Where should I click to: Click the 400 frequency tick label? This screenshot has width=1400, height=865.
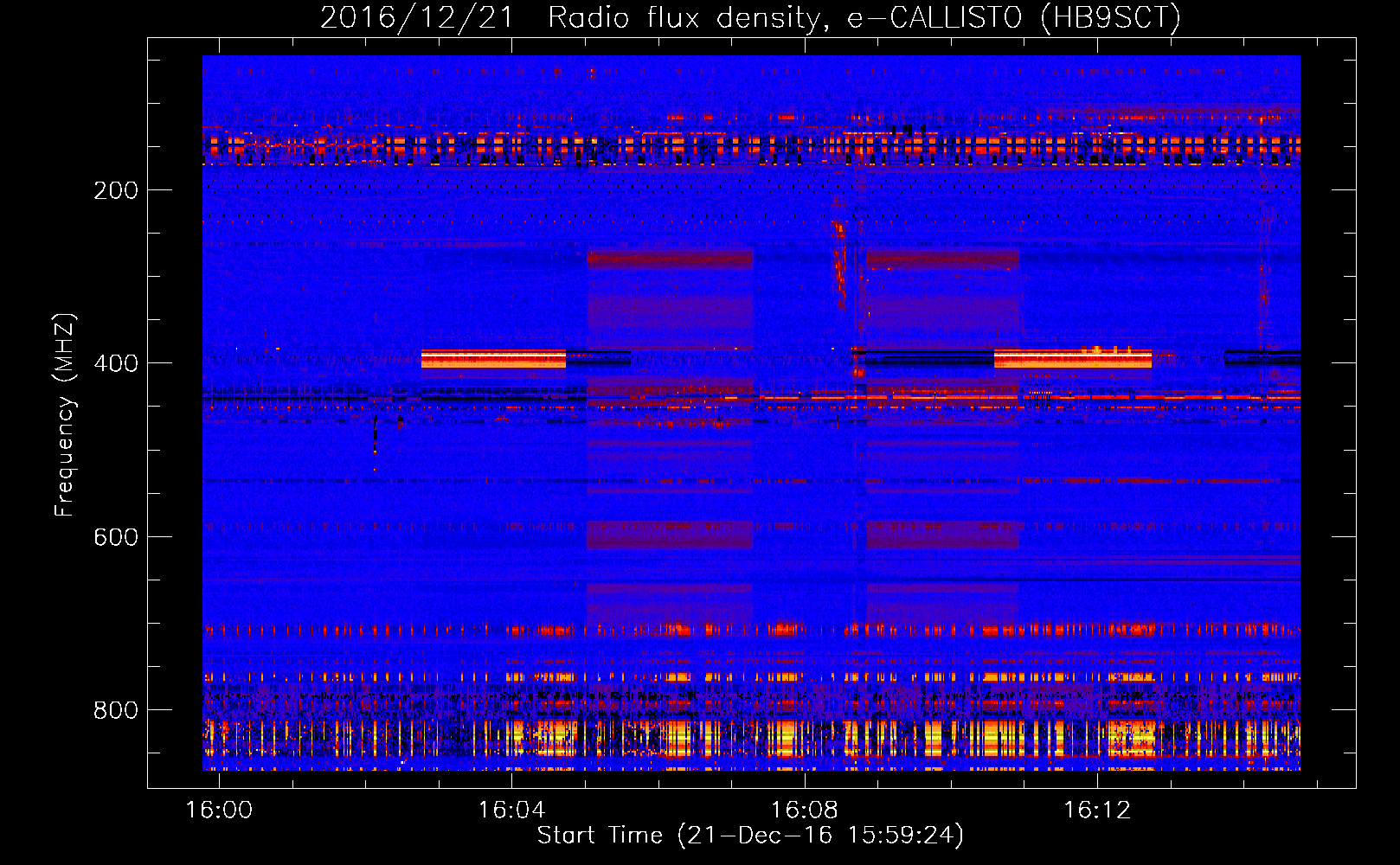coord(116,363)
